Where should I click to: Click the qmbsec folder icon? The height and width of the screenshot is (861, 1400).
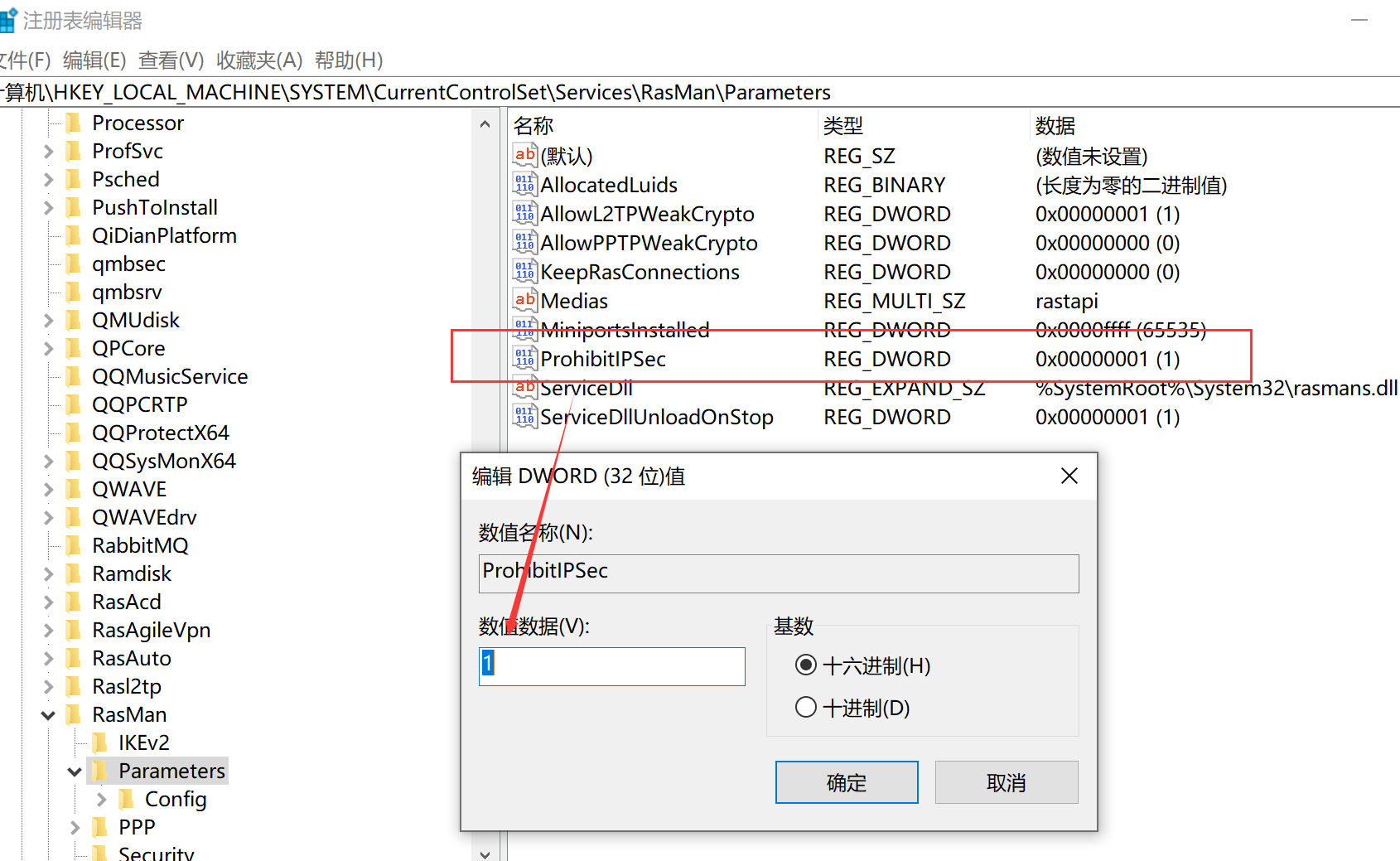tap(74, 264)
